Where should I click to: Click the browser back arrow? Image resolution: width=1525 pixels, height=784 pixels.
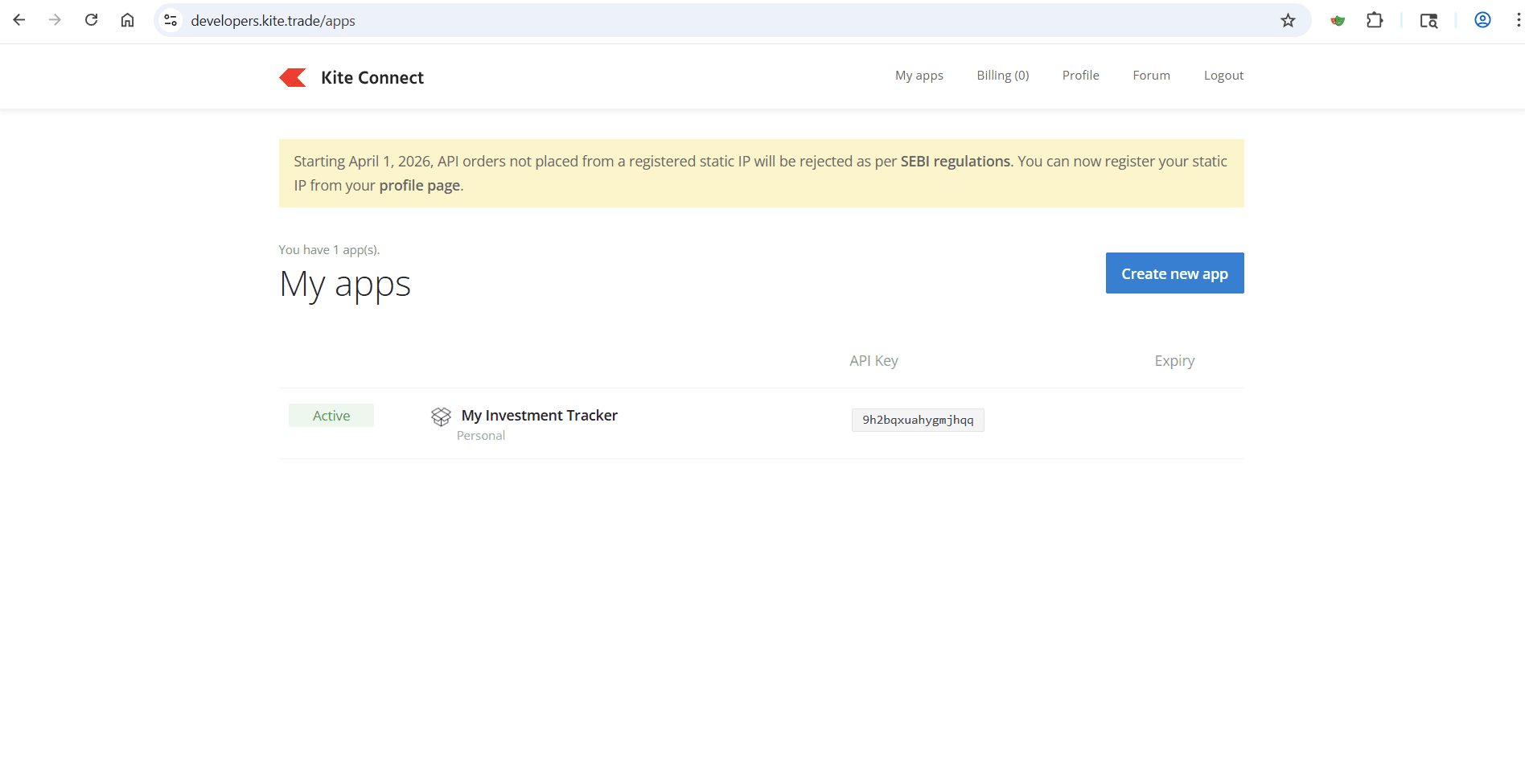pyautogui.click(x=19, y=20)
